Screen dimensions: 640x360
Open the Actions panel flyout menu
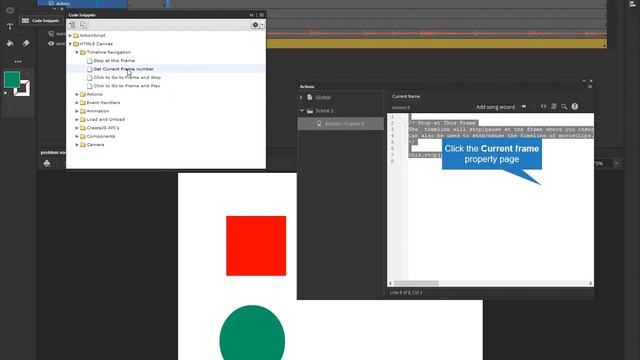590,87
